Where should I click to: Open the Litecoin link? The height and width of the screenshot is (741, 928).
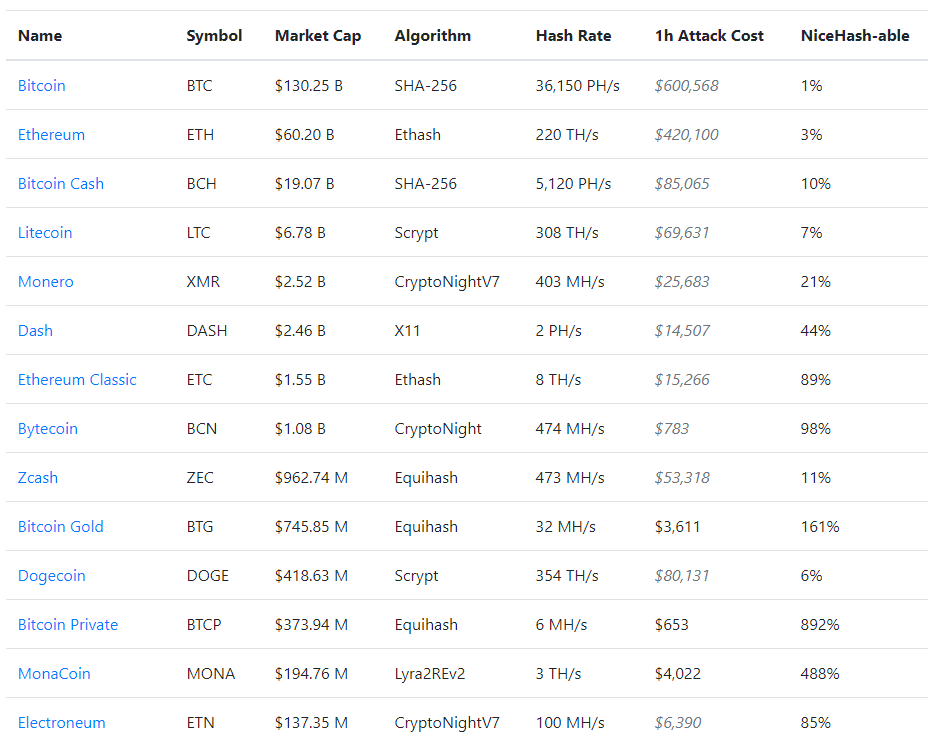[x=45, y=233]
